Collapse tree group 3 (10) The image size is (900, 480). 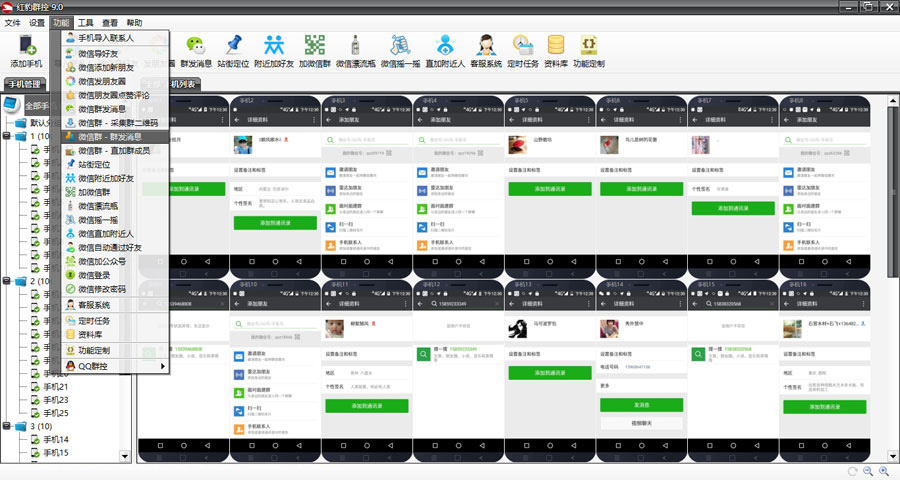6,426
